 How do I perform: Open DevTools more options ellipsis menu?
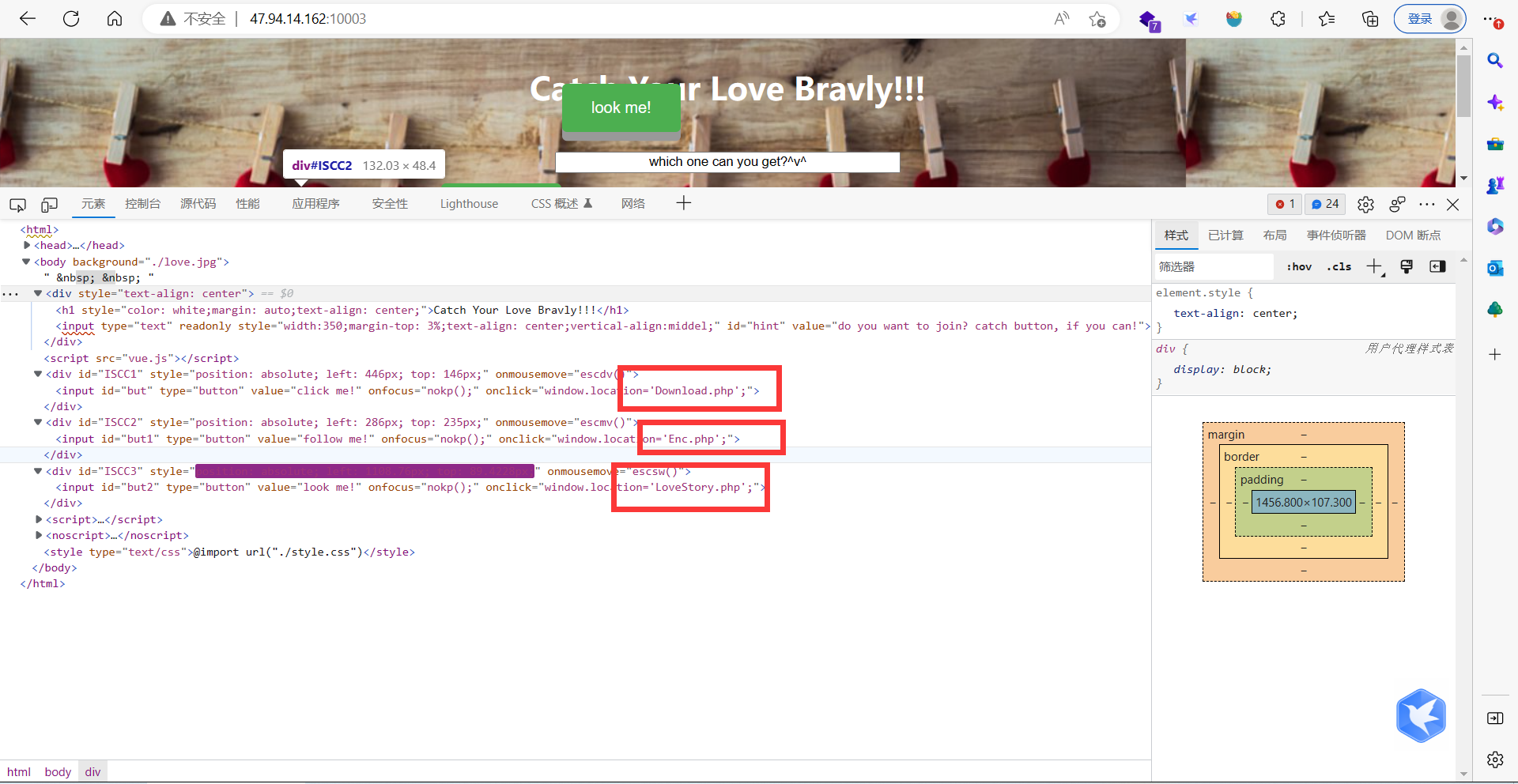click(x=1426, y=204)
